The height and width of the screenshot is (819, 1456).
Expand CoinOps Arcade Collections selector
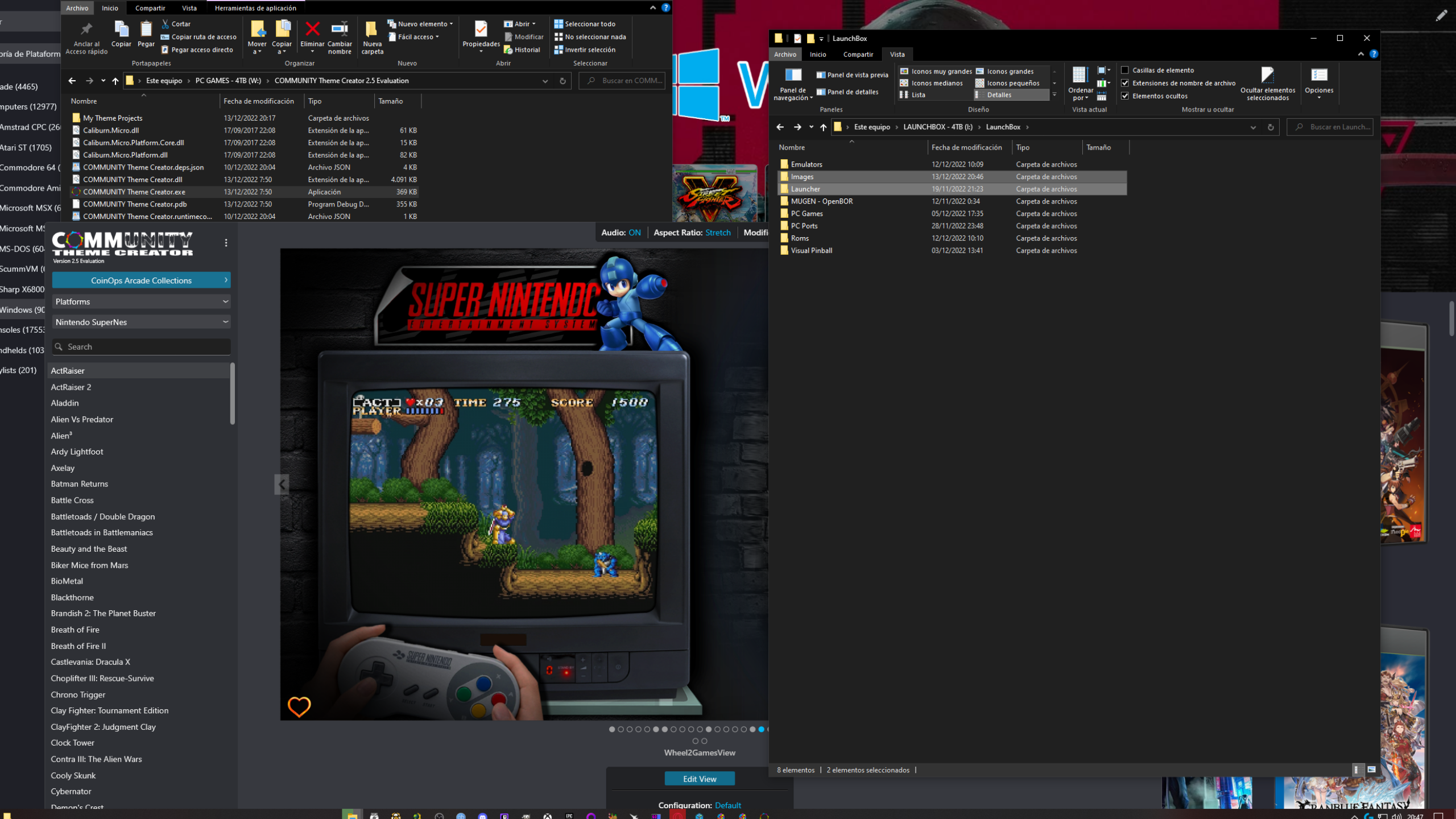(x=142, y=280)
